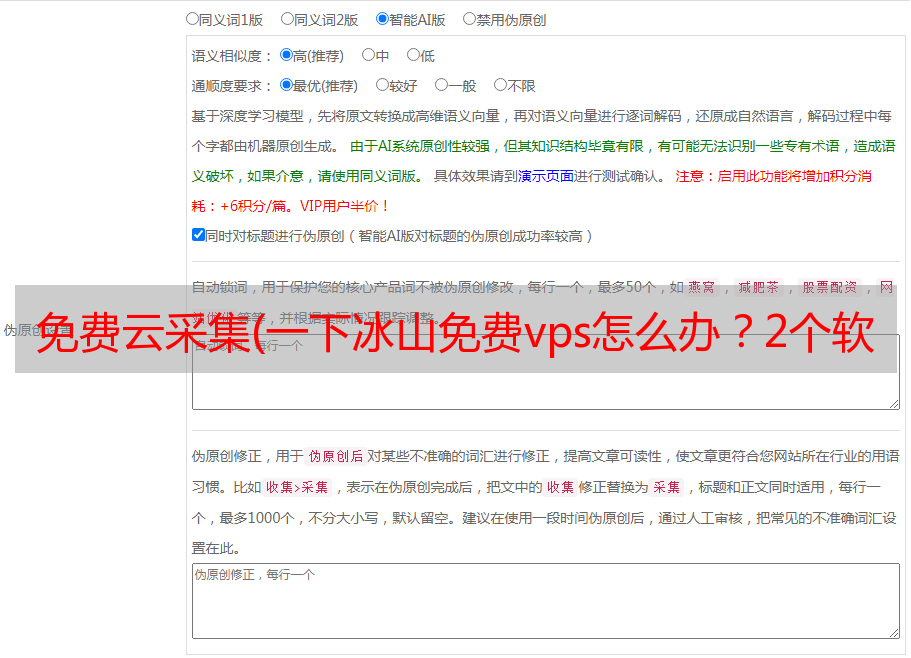Focus the 自动锁词 textarea

click(546, 372)
